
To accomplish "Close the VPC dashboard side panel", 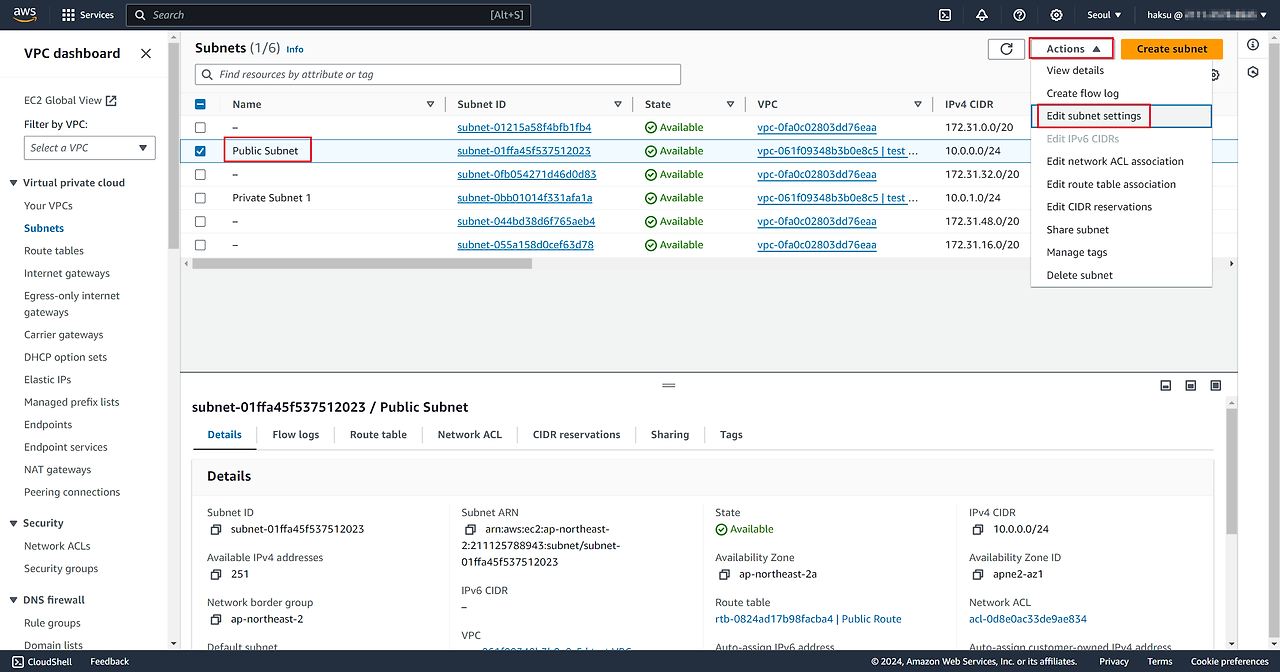I will coord(146,54).
